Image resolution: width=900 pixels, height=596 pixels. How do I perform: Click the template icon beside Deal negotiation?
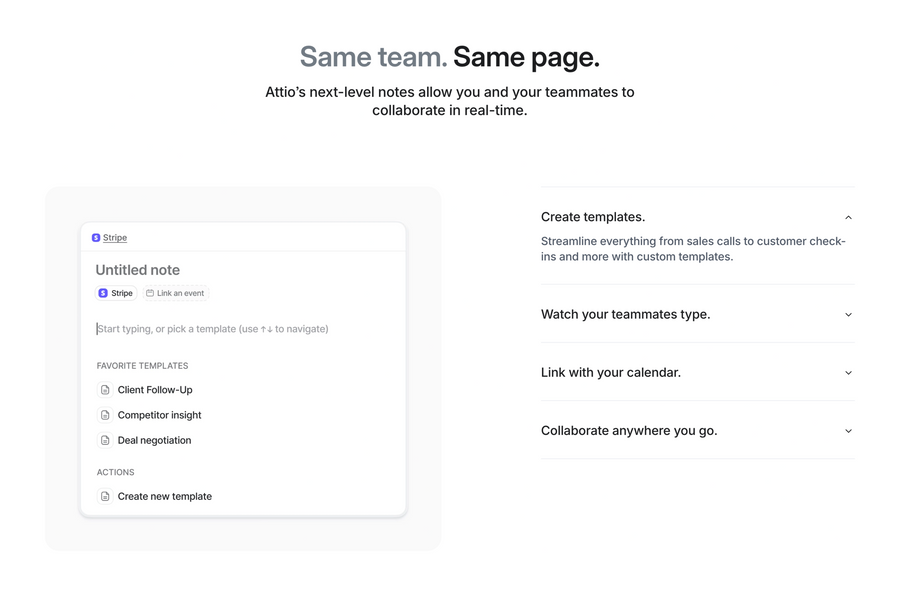(x=105, y=440)
